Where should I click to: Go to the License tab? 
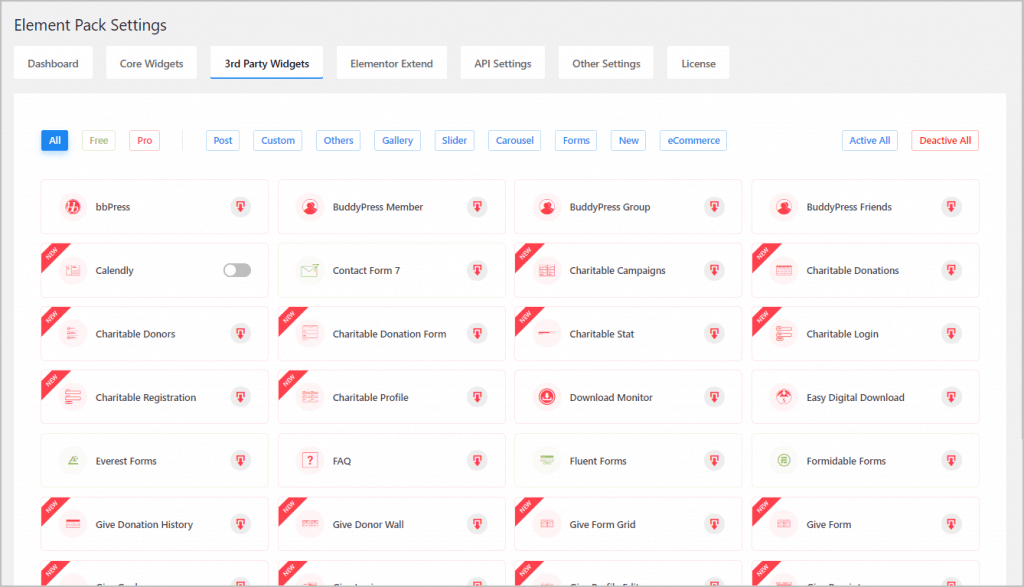click(698, 64)
